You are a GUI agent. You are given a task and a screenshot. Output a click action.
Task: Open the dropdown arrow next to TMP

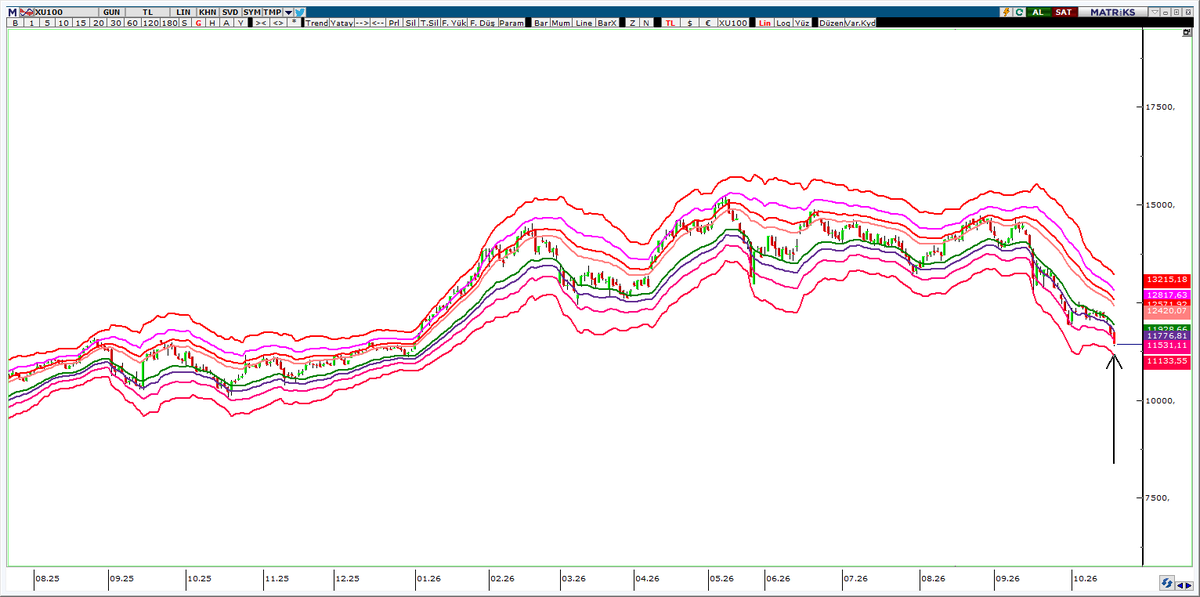pyautogui.click(x=288, y=11)
